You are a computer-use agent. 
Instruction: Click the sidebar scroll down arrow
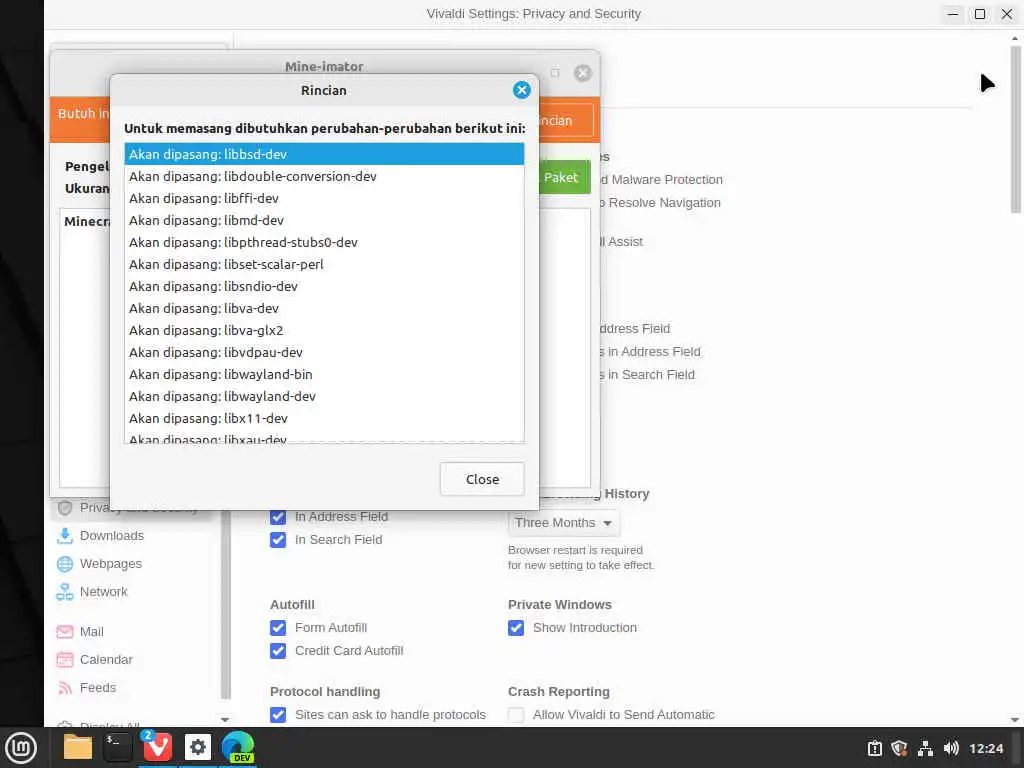click(x=225, y=719)
